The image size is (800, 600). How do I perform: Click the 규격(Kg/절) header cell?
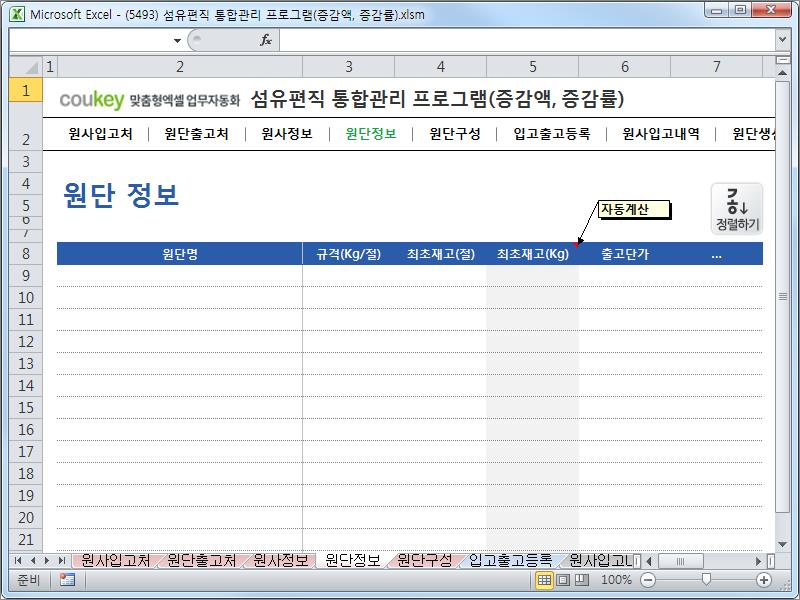[348, 254]
